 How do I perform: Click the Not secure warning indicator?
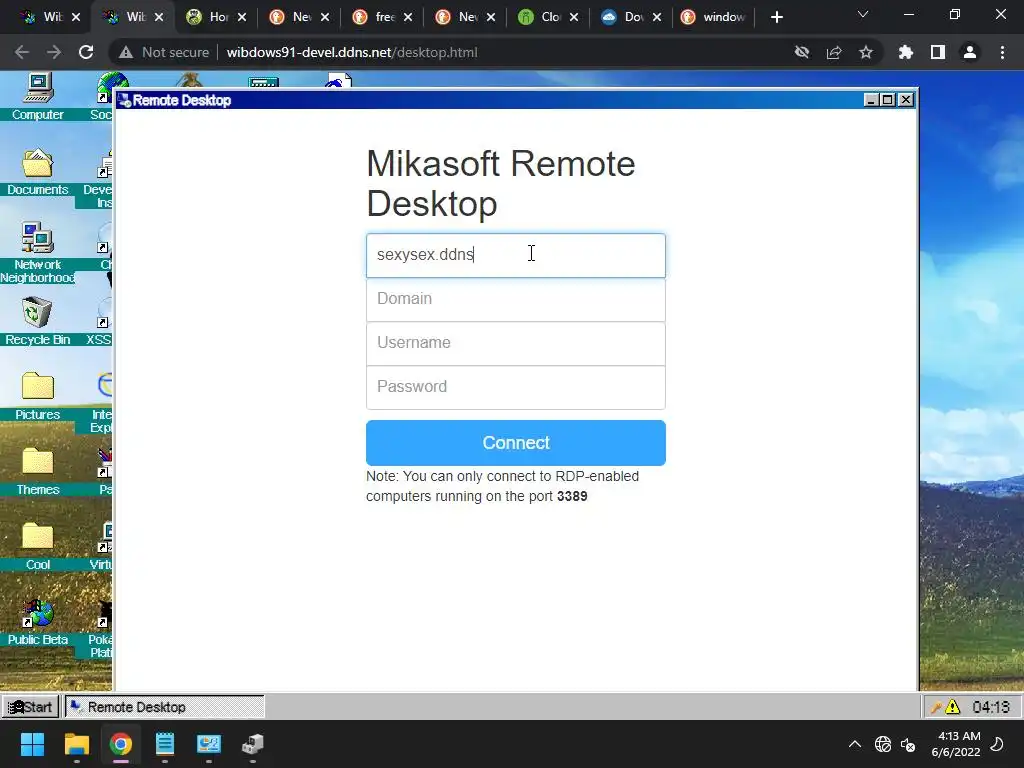point(163,52)
